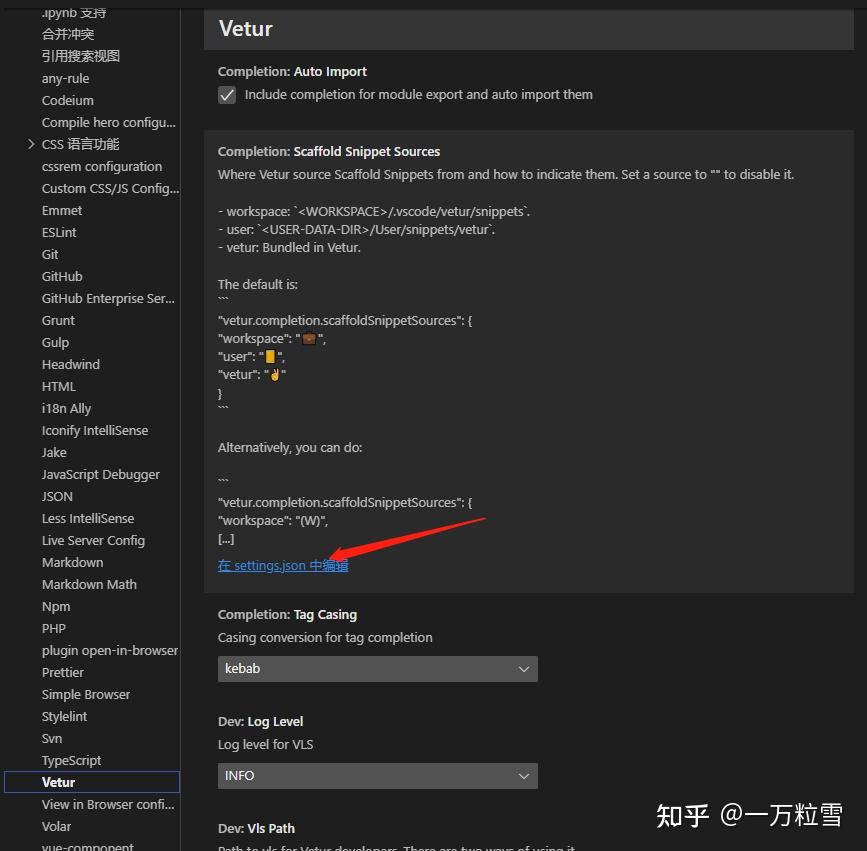This screenshot has width=867, height=851.
Task: Select the Emmet settings section
Action: [61, 210]
